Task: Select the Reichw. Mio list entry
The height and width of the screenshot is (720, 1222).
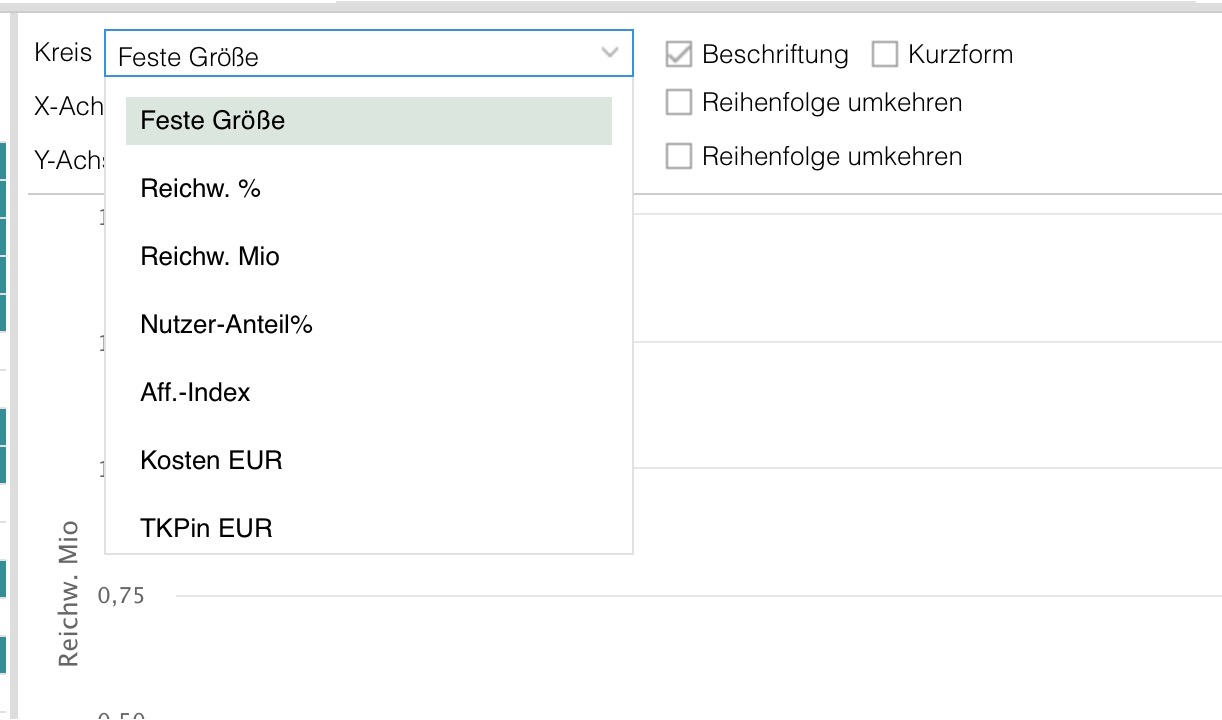Action: tap(208, 256)
